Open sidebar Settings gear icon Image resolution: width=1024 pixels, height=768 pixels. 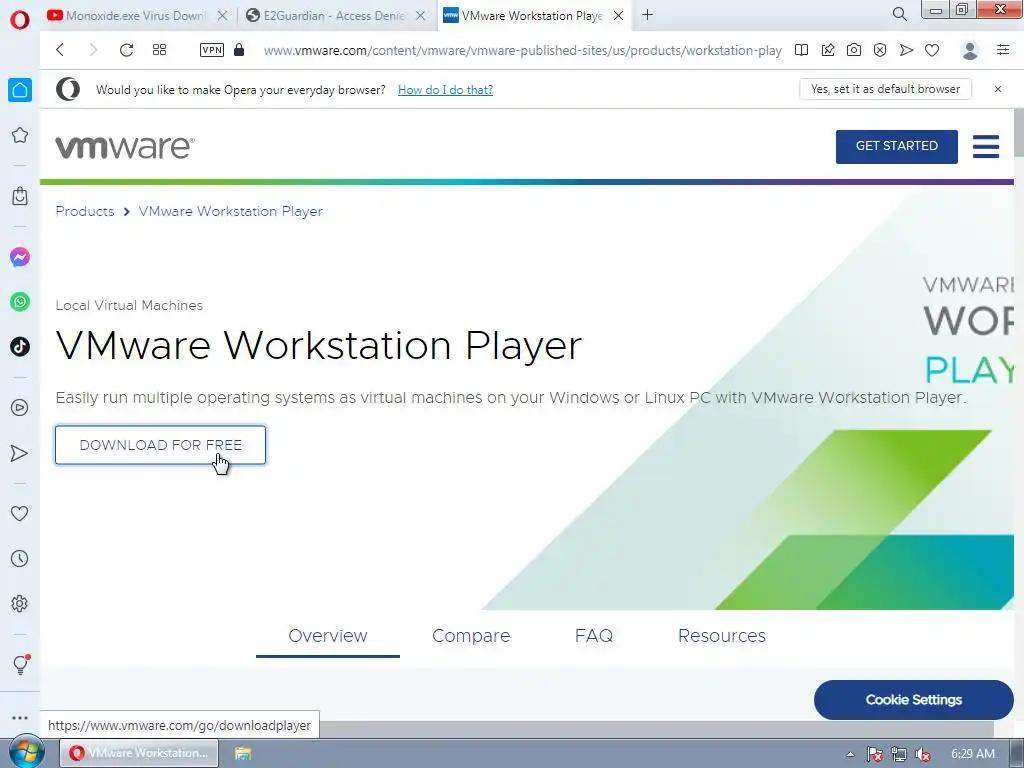coord(20,603)
